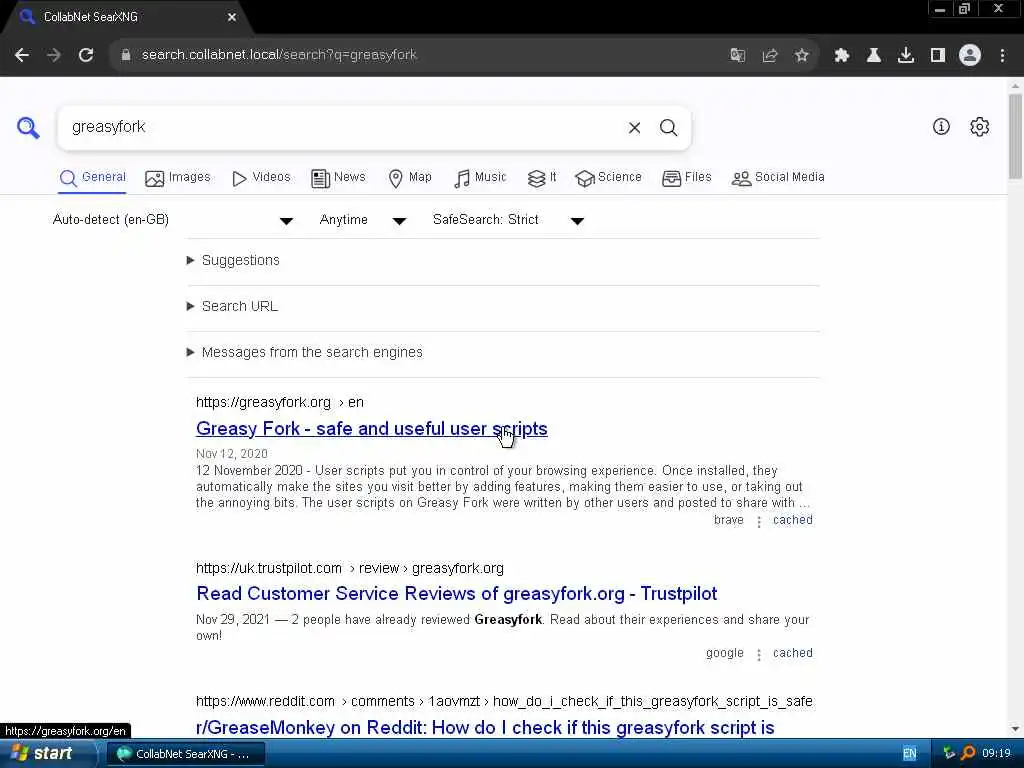Screen dimensions: 1024x768
Task: Submit search with magnifier button
Action: [x=668, y=128]
